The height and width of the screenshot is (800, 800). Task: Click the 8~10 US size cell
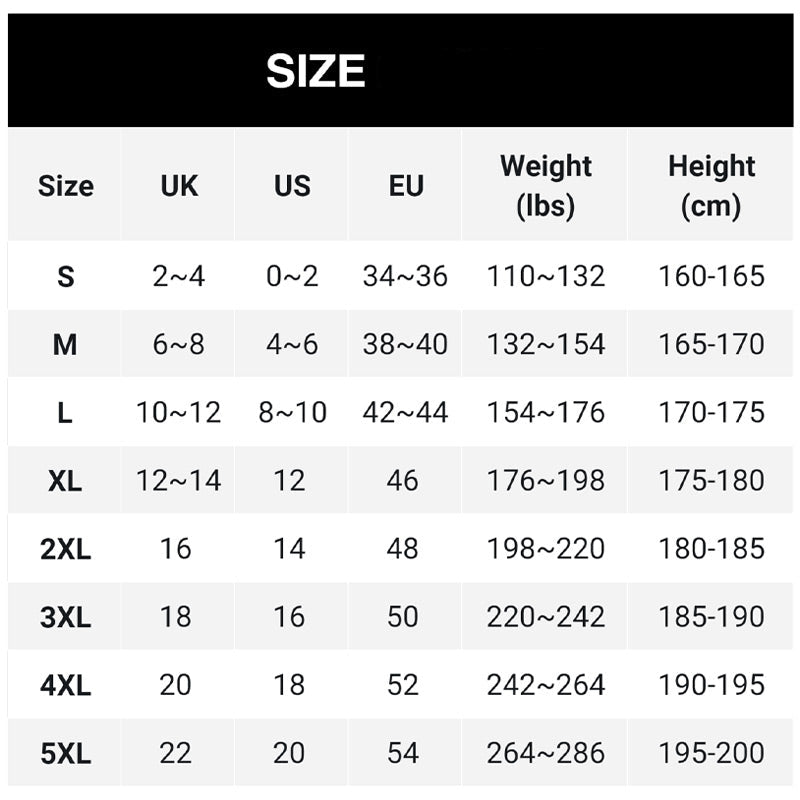click(x=292, y=413)
